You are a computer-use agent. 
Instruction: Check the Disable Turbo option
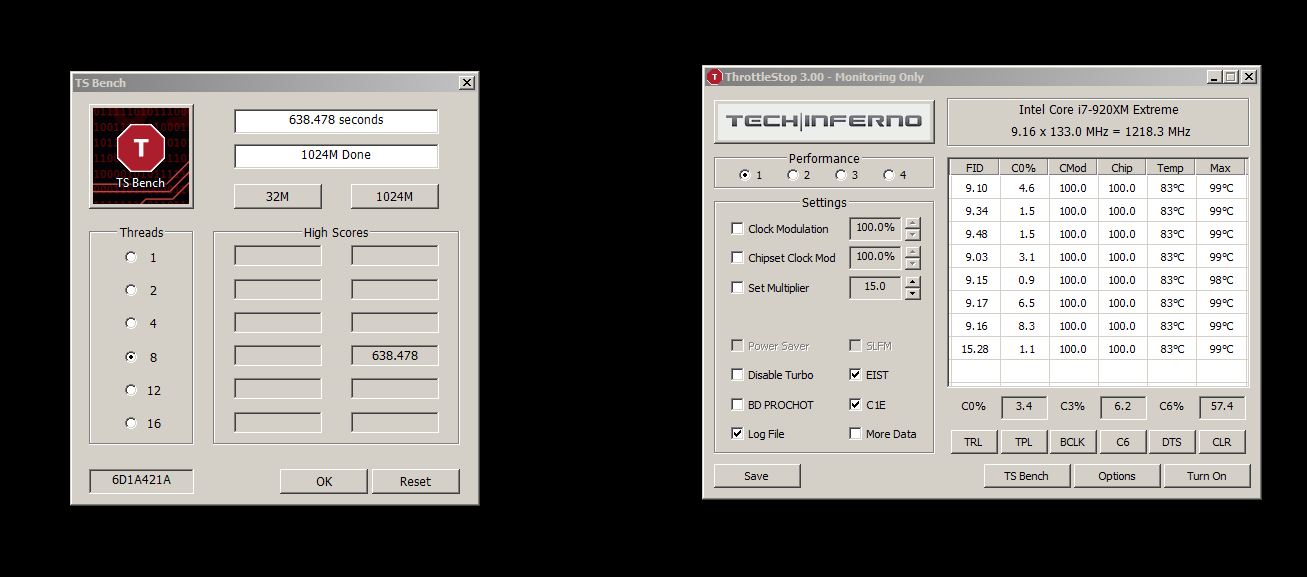(738, 375)
